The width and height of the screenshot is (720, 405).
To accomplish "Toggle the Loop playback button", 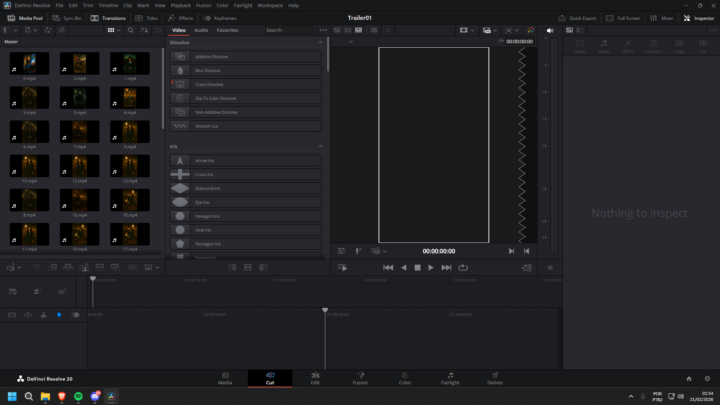I will [463, 267].
